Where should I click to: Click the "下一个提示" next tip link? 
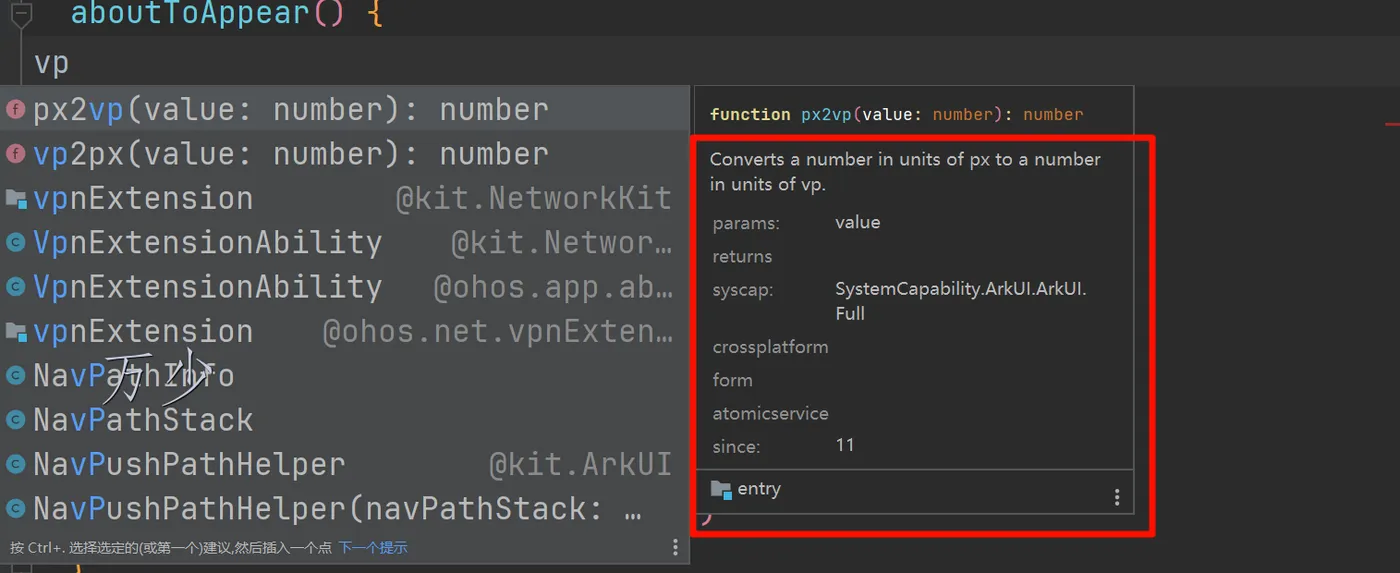coord(373,547)
